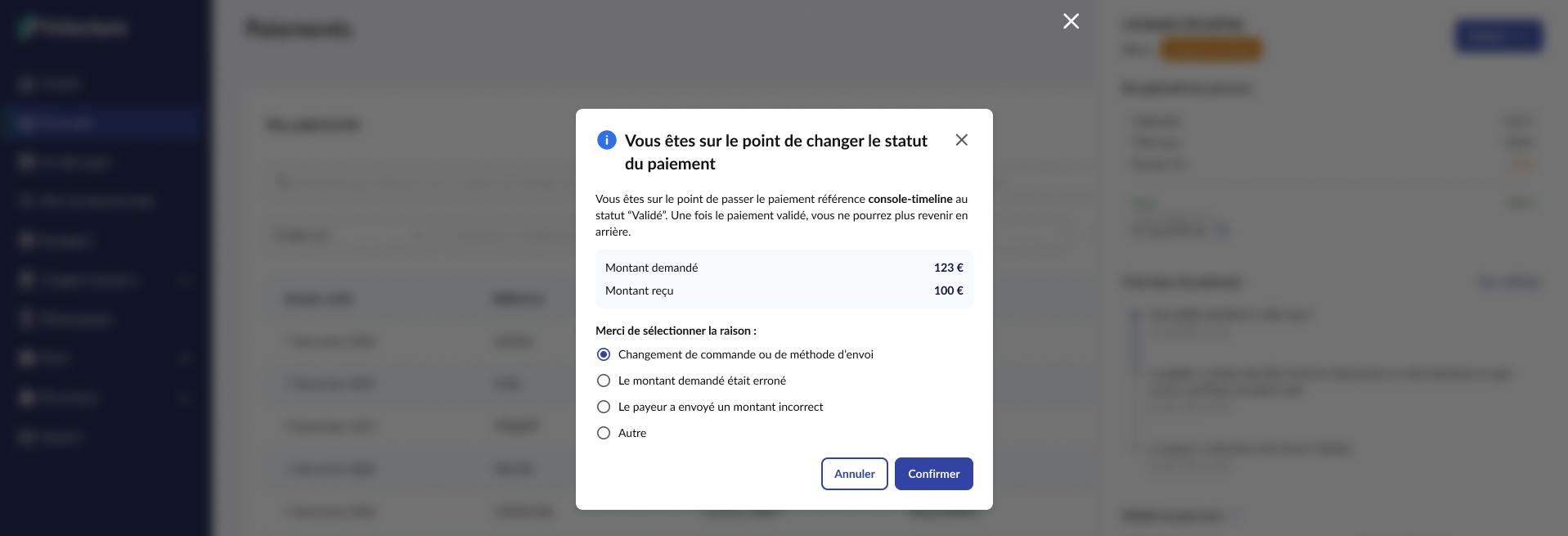Expand the upper collapsible sidebar section

coord(184,280)
